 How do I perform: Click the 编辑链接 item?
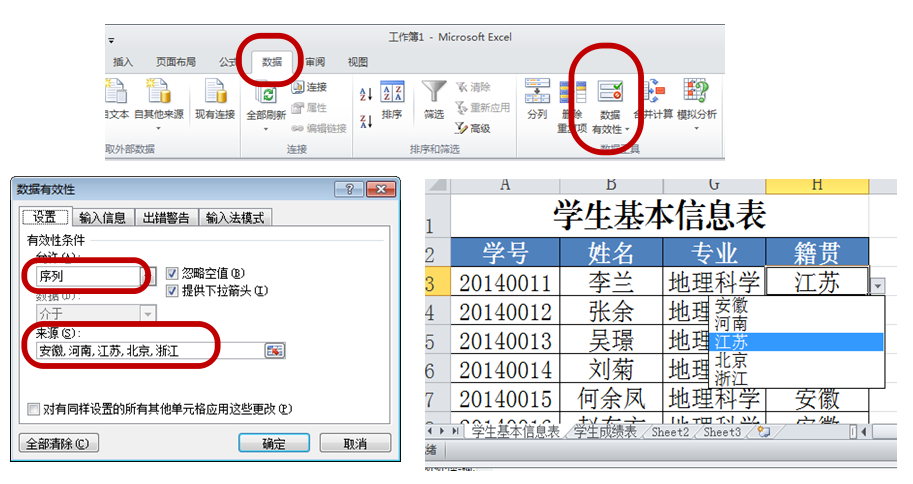tap(319, 128)
